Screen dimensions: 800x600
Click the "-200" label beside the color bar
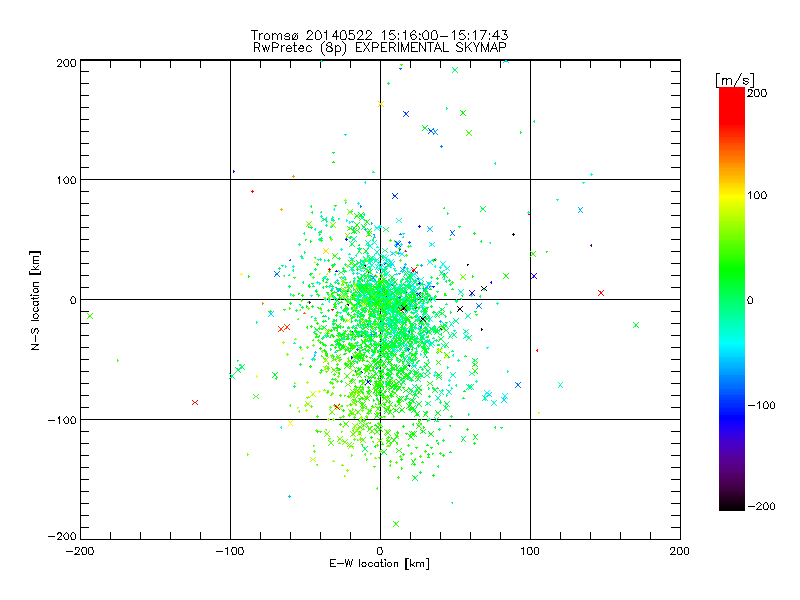761,507
